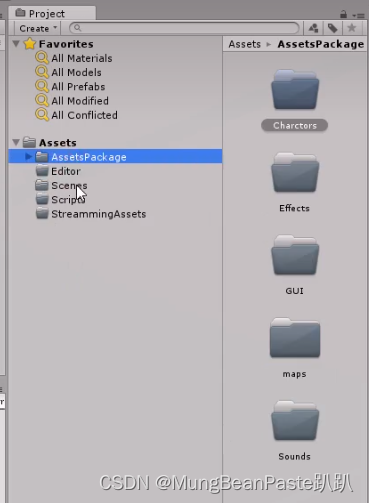Open the Create dropdown menu
Image resolution: width=369 pixels, height=503 pixels.
pos(37,28)
